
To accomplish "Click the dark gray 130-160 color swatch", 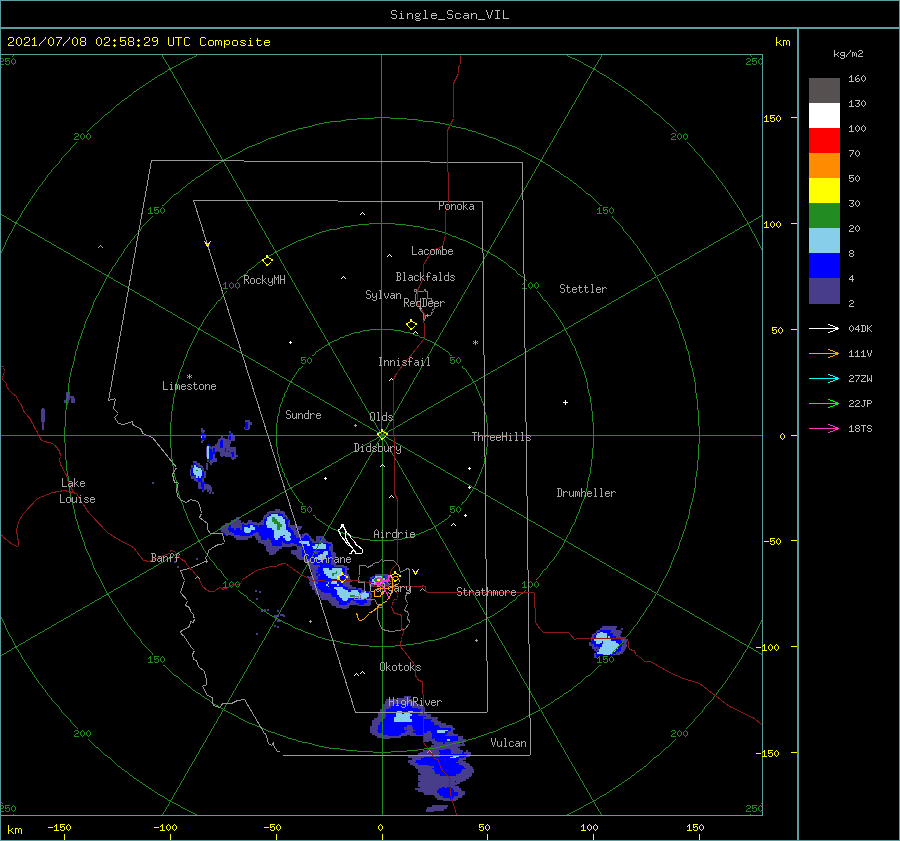I will pyautogui.click(x=824, y=90).
